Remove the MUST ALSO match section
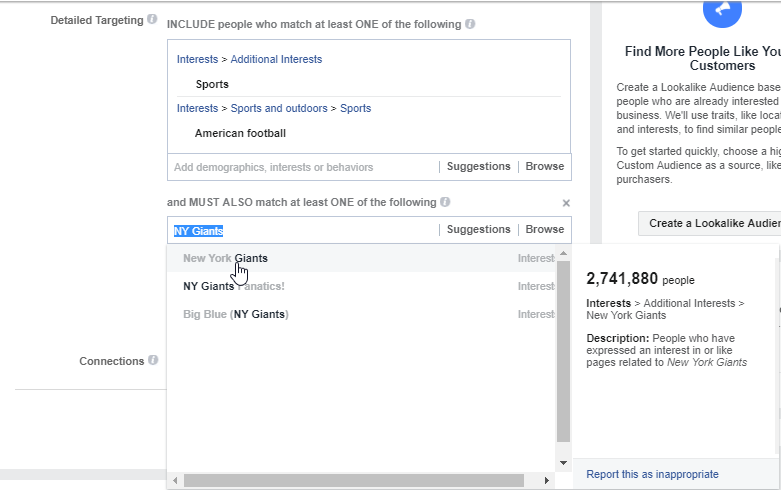 [566, 203]
